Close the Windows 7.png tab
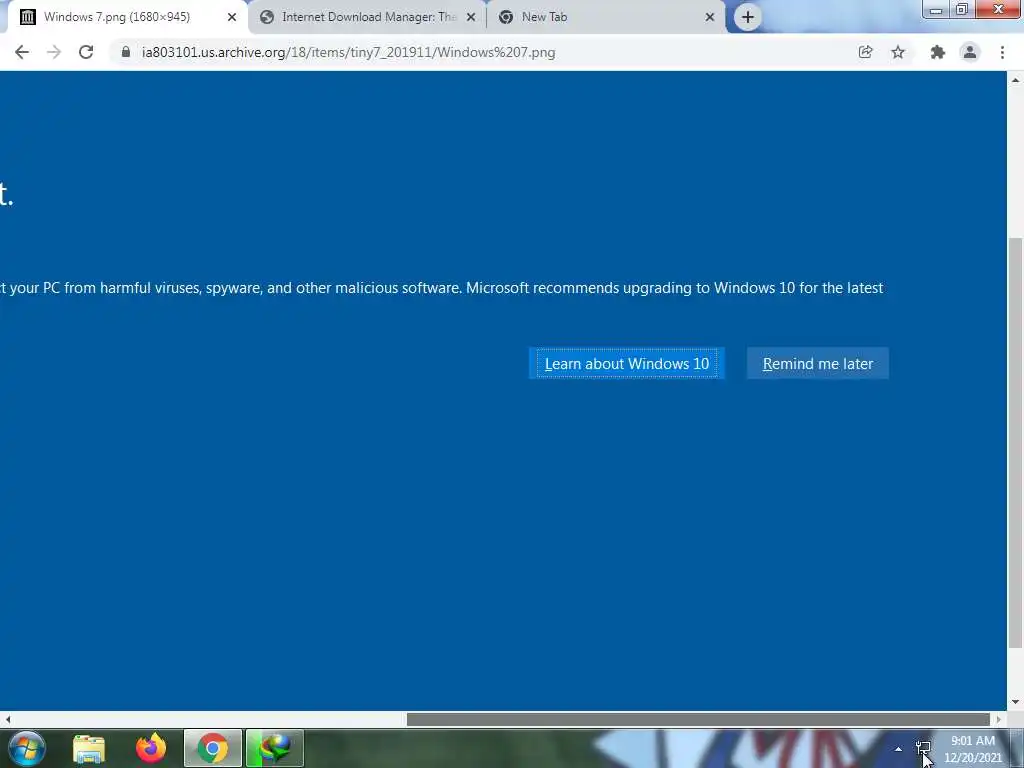1024x768 pixels. [x=232, y=17]
